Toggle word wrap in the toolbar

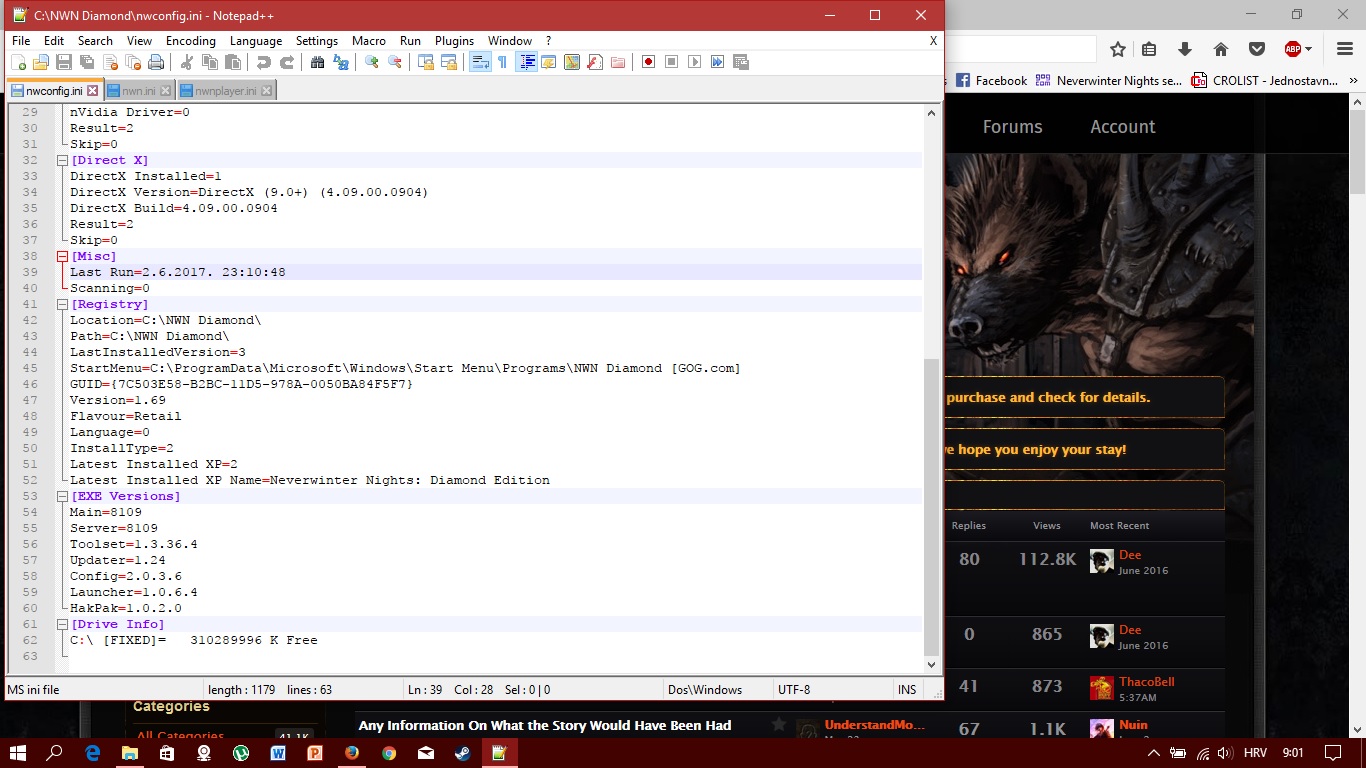pos(480,62)
